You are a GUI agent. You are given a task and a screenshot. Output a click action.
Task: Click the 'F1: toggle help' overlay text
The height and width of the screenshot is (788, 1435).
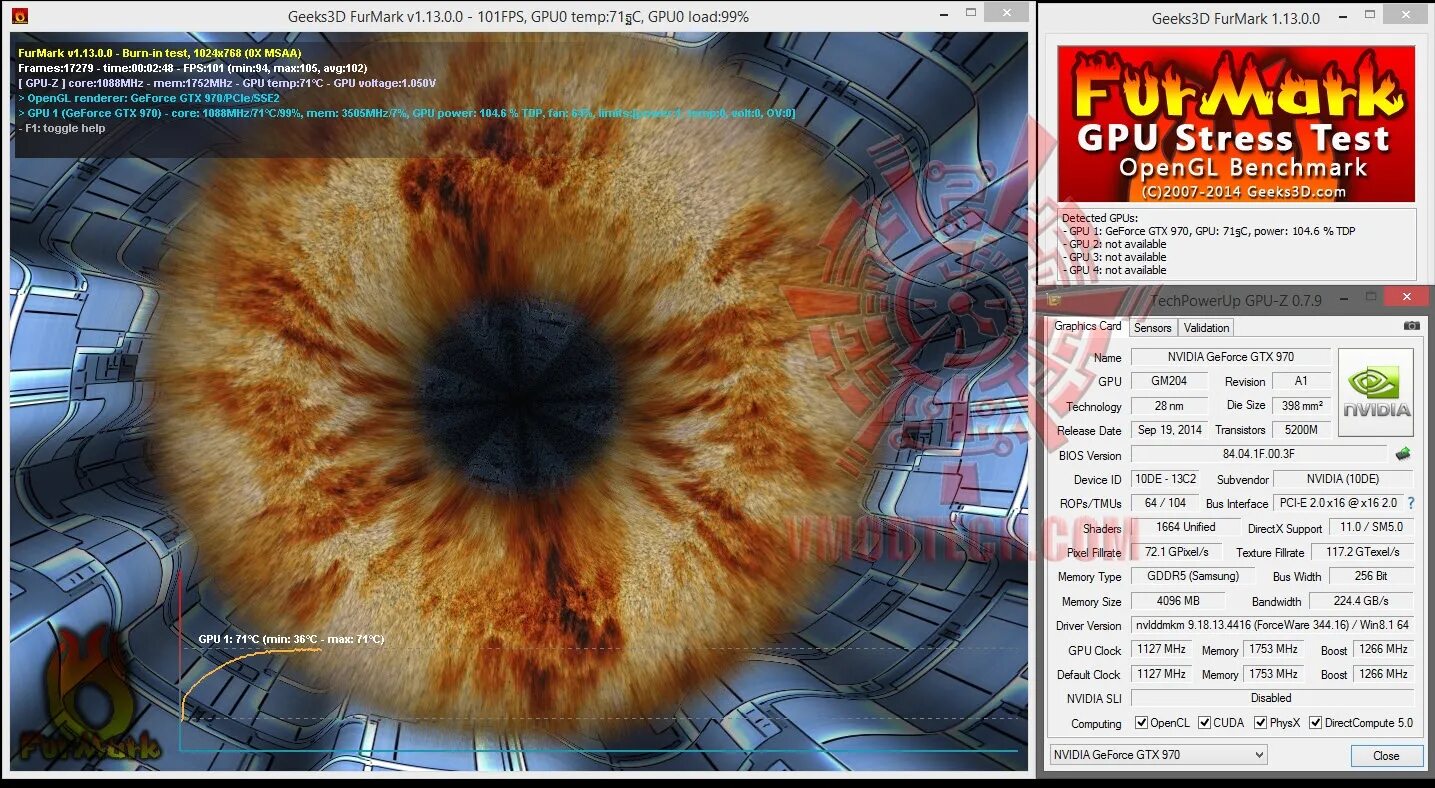pyautogui.click(x=62, y=128)
